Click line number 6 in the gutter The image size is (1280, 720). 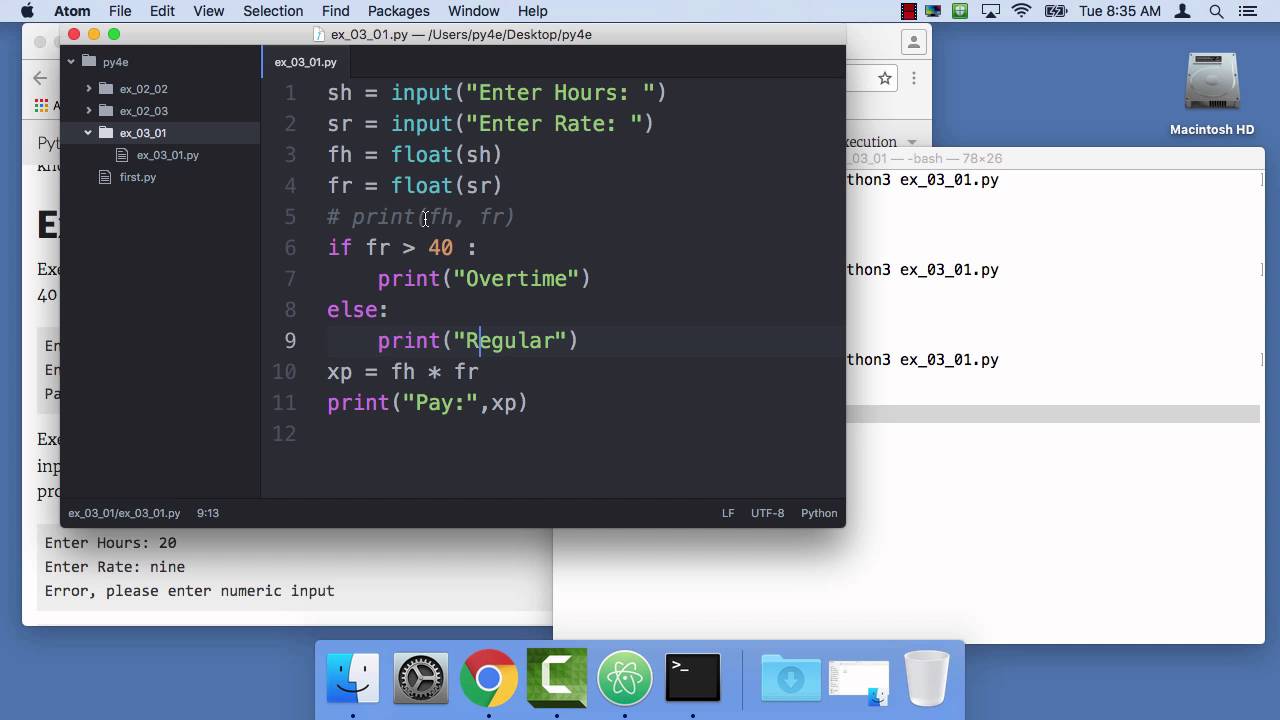[x=290, y=248]
